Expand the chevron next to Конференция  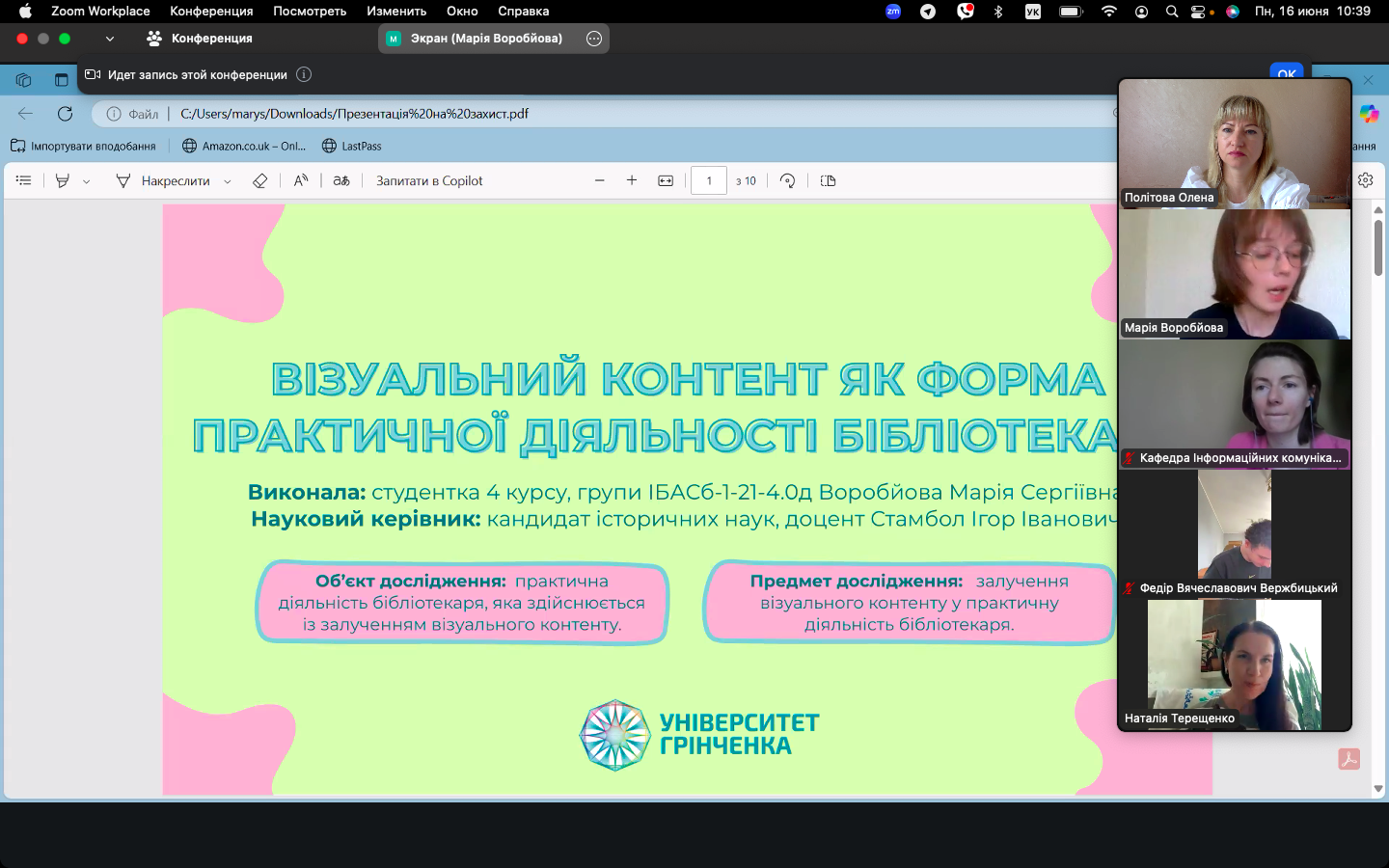110,39
